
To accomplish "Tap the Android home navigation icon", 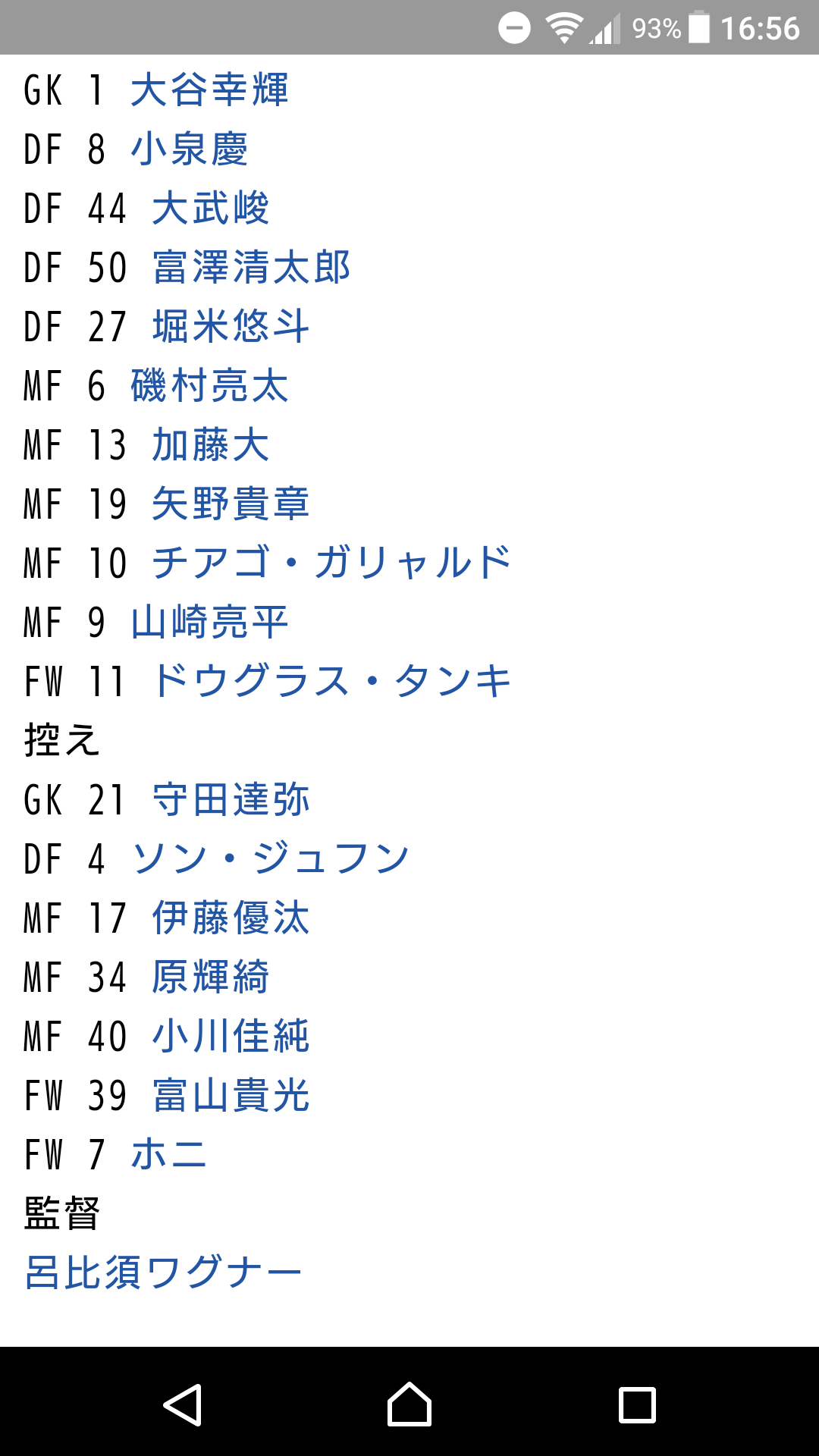I will 409,1404.
